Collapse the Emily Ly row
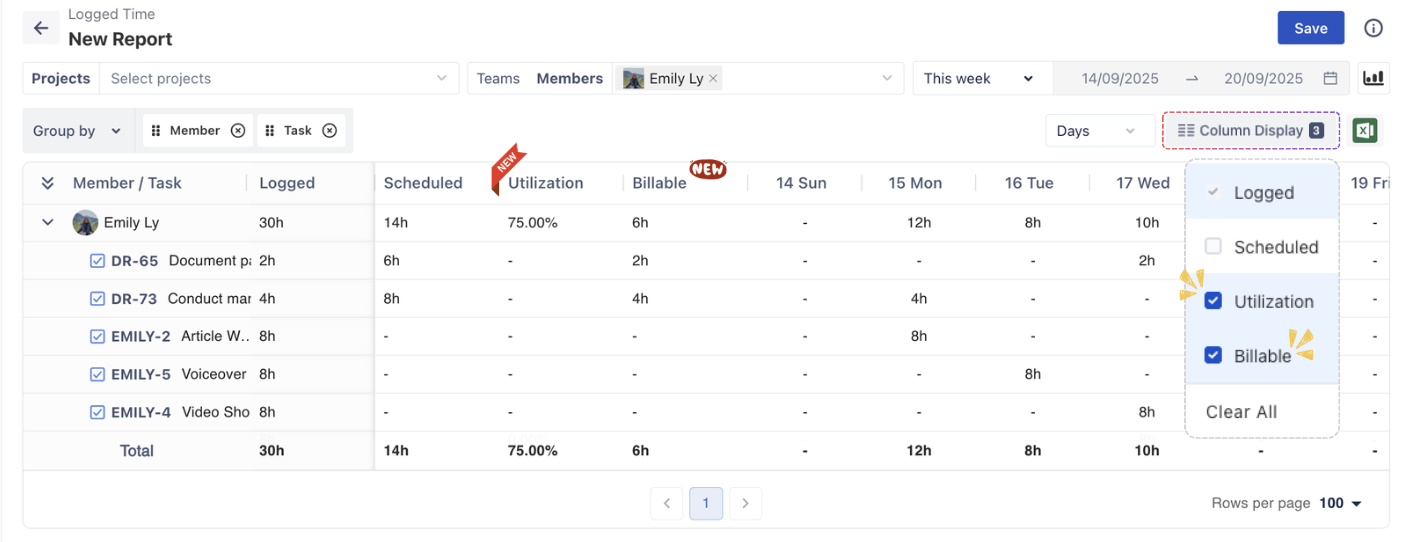 [47, 222]
